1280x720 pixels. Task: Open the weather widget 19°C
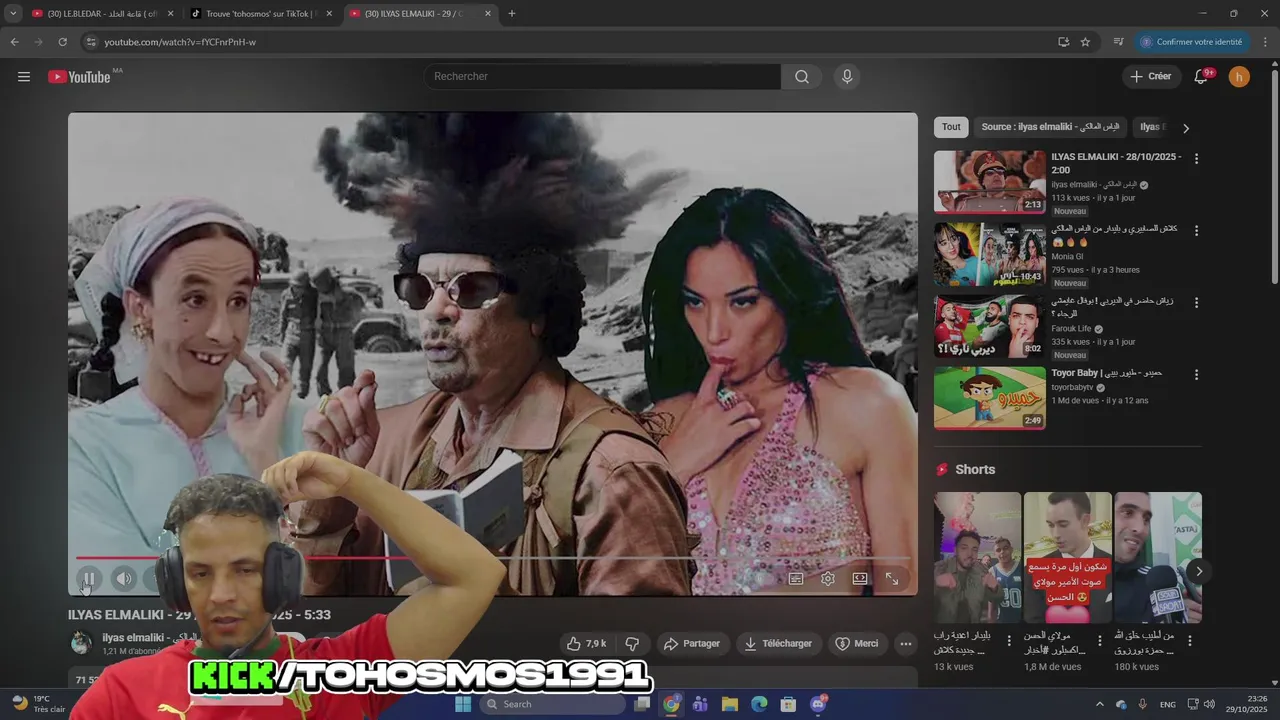coord(38,704)
